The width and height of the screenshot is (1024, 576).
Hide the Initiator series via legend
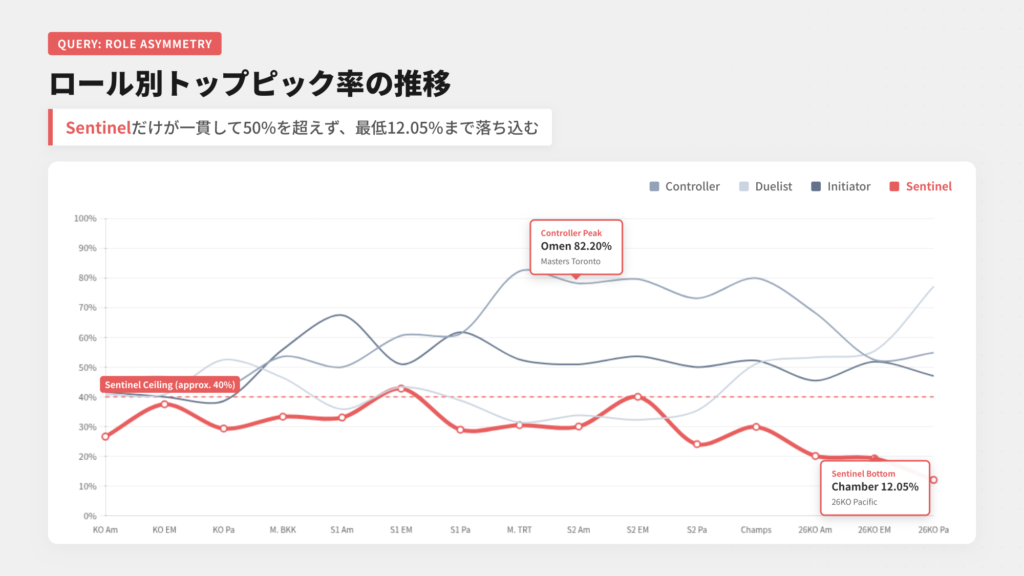pos(841,186)
